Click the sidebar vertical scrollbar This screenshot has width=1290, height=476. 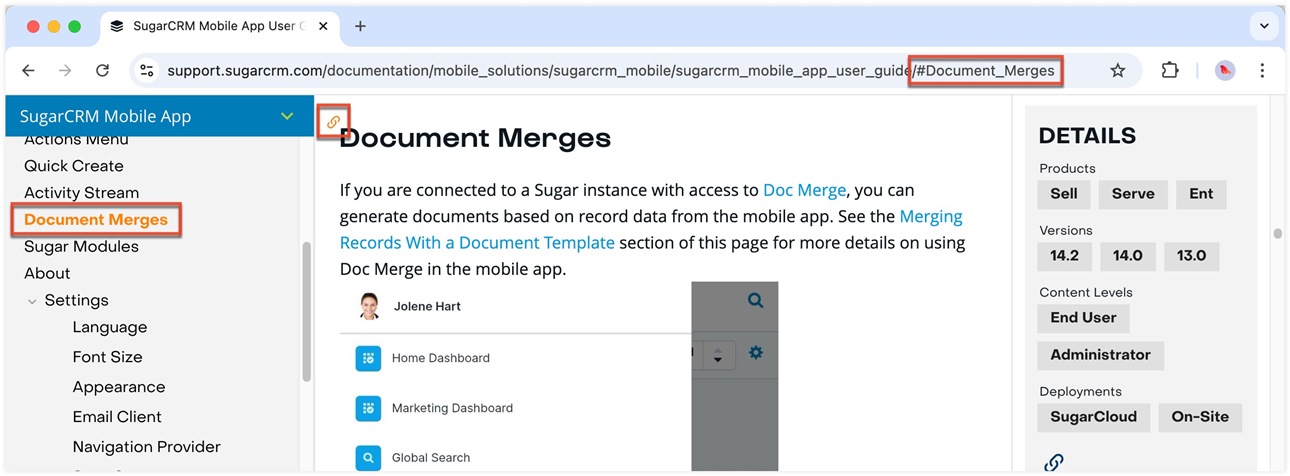[x=306, y=310]
